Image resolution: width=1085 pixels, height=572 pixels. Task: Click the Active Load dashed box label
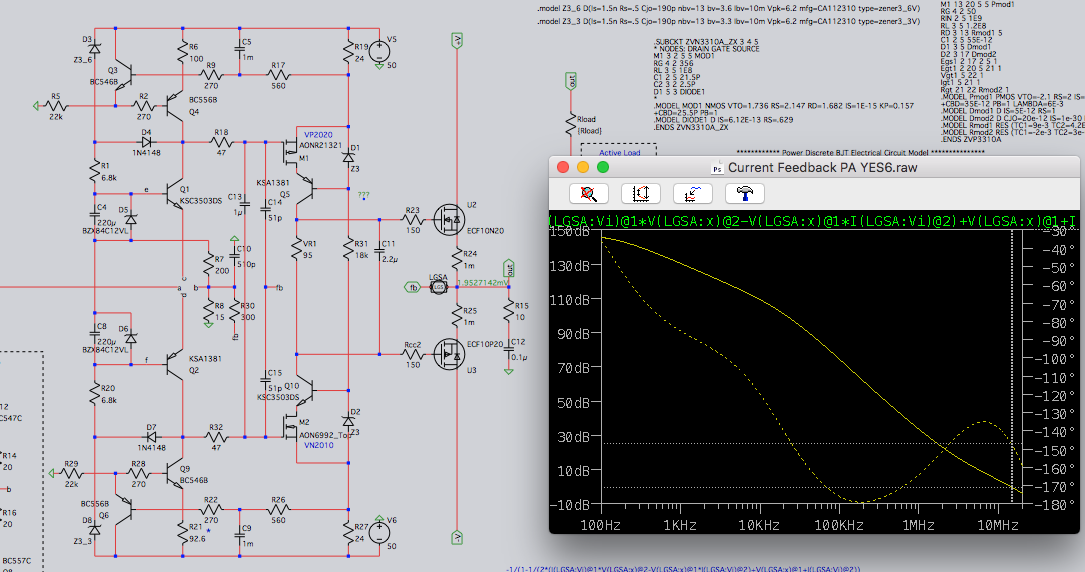click(619, 153)
